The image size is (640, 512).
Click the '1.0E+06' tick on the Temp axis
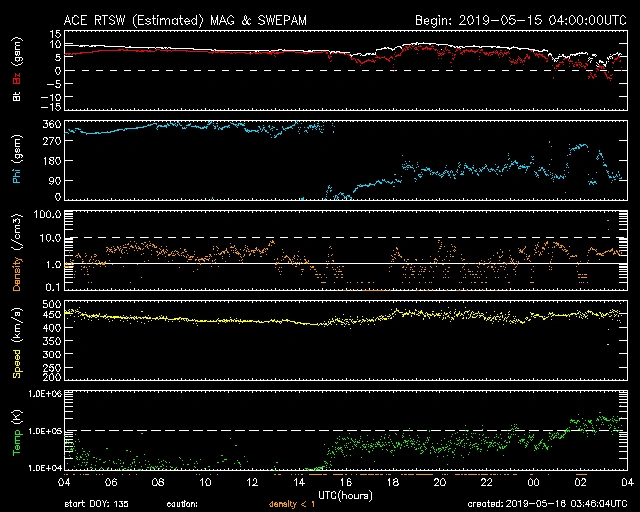point(45,394)
